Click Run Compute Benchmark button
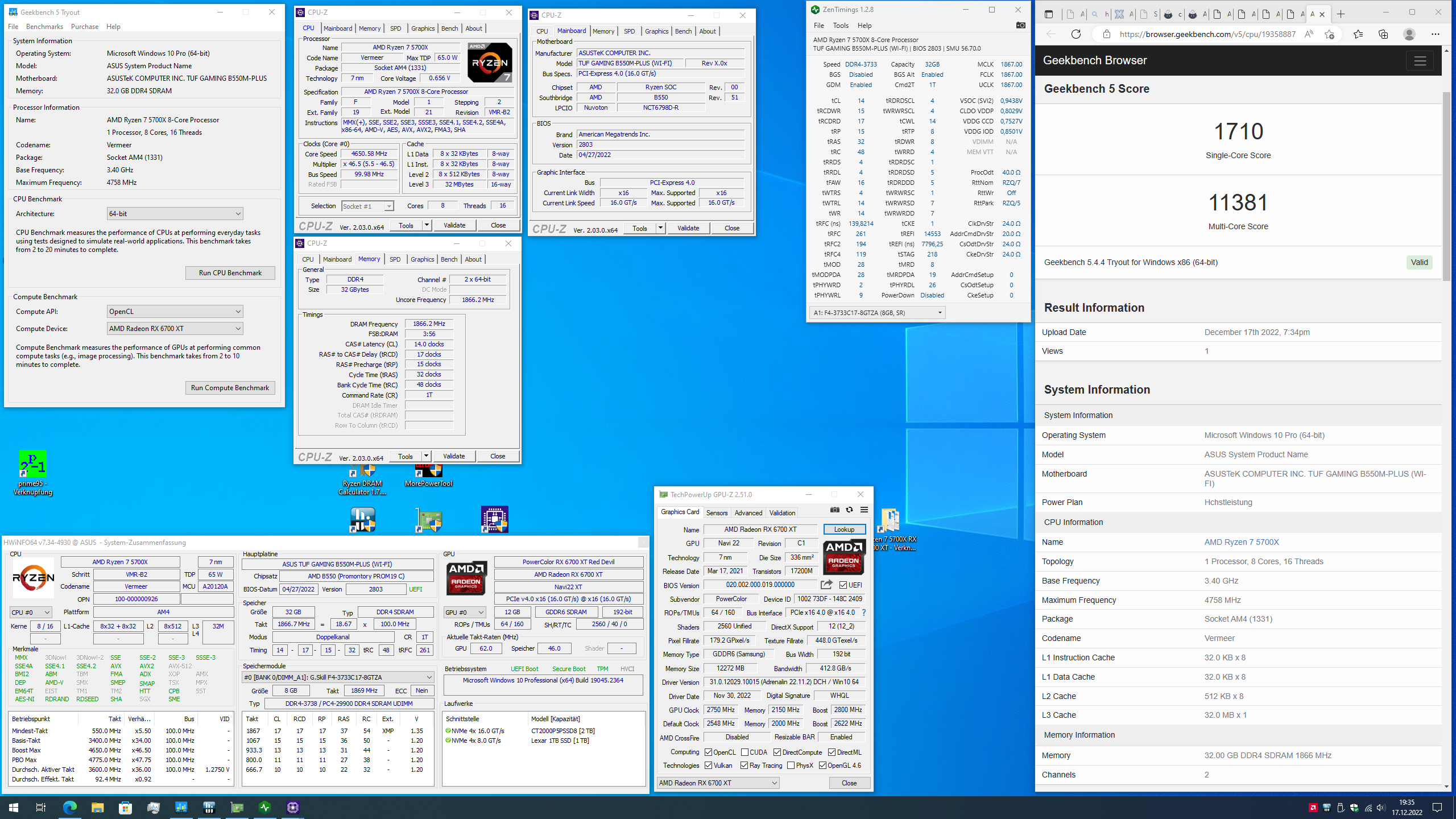Image resolution: width=1456 pixels, height=819 pixels. pos(230,387)
